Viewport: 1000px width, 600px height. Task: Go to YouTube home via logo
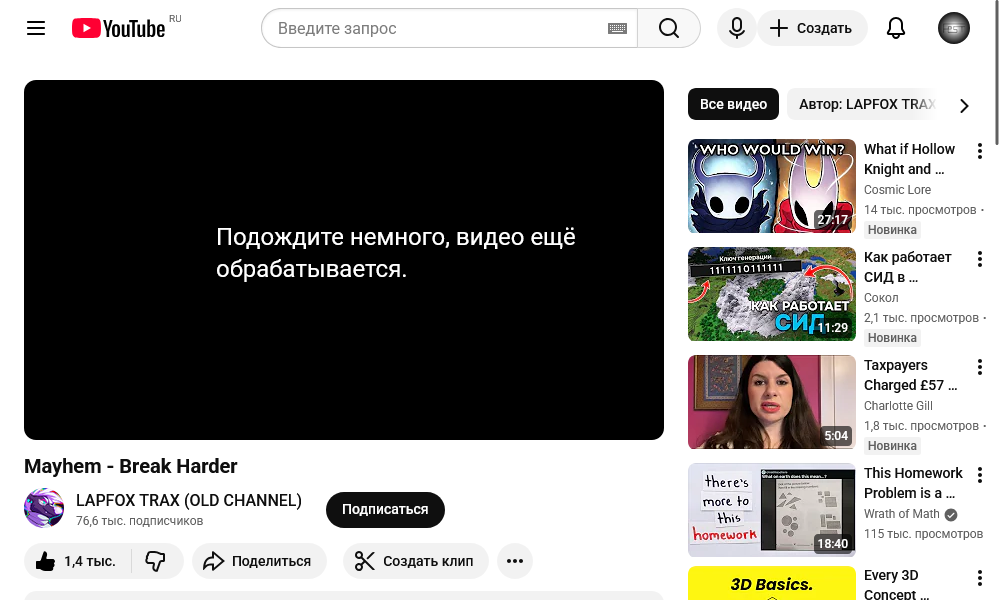pos(119,28)
